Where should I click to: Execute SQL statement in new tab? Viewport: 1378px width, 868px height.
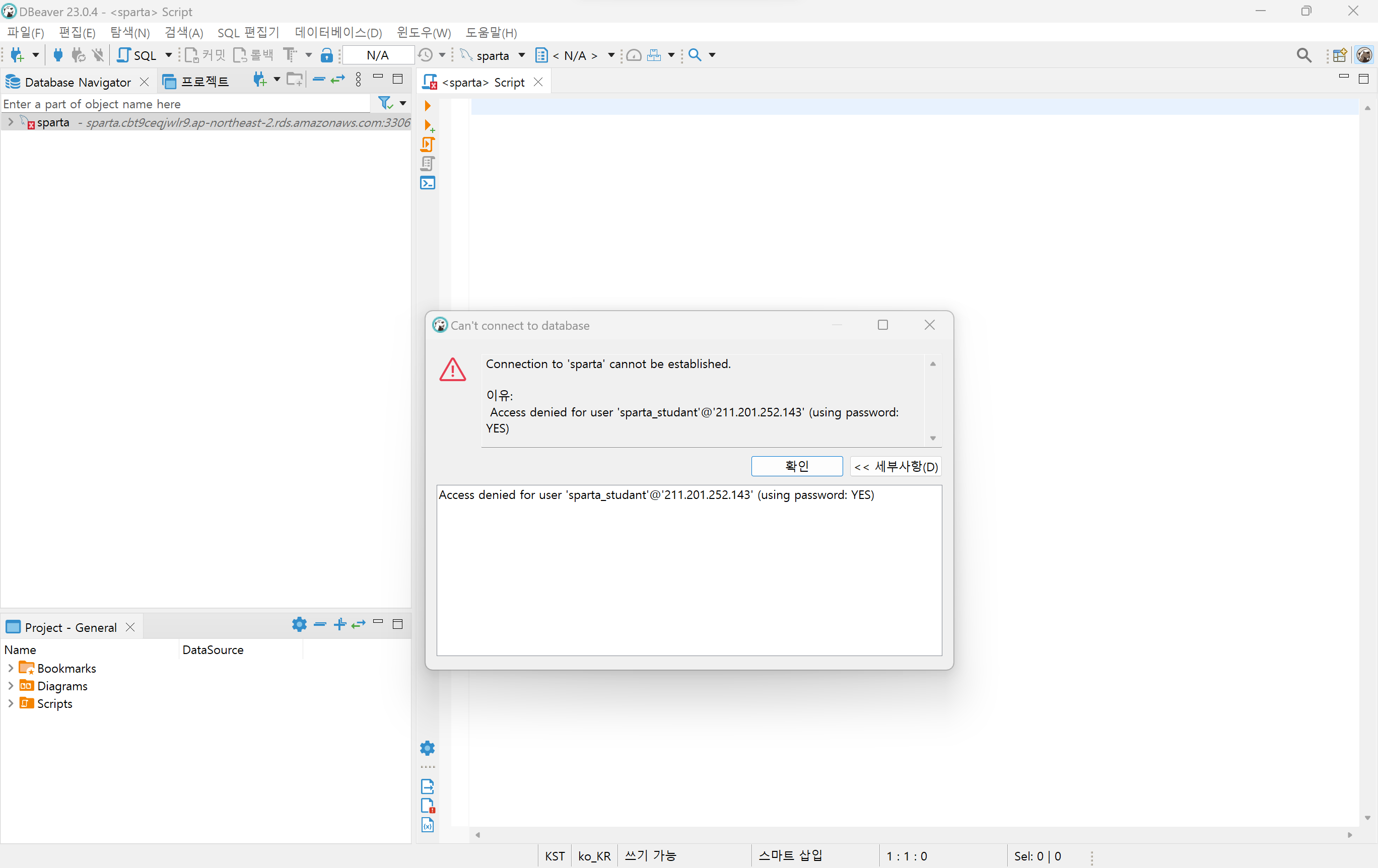click(x=429, y=126)
